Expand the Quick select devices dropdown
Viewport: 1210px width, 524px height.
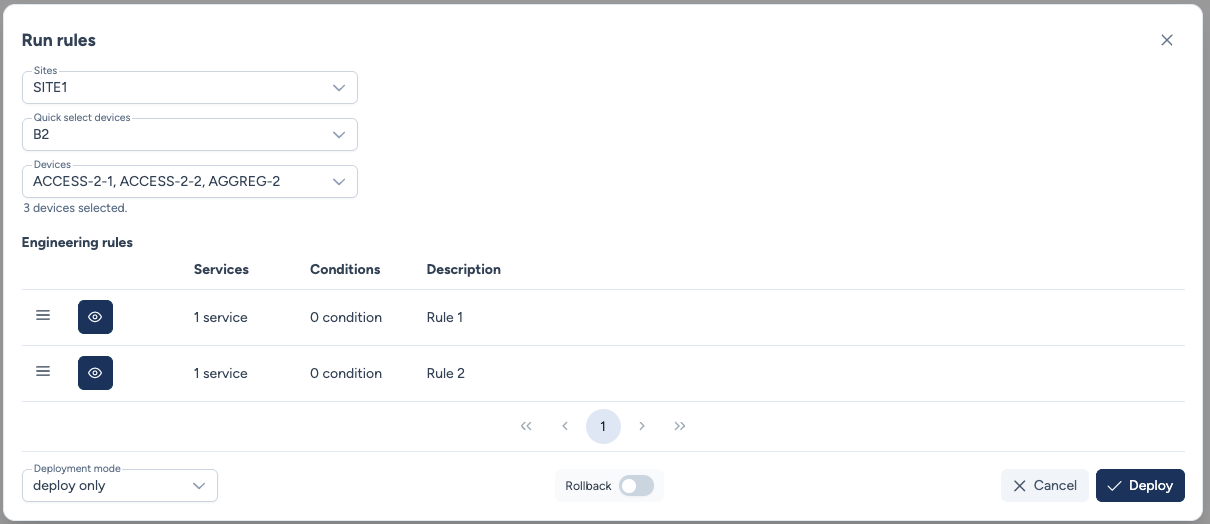(190, 134)
